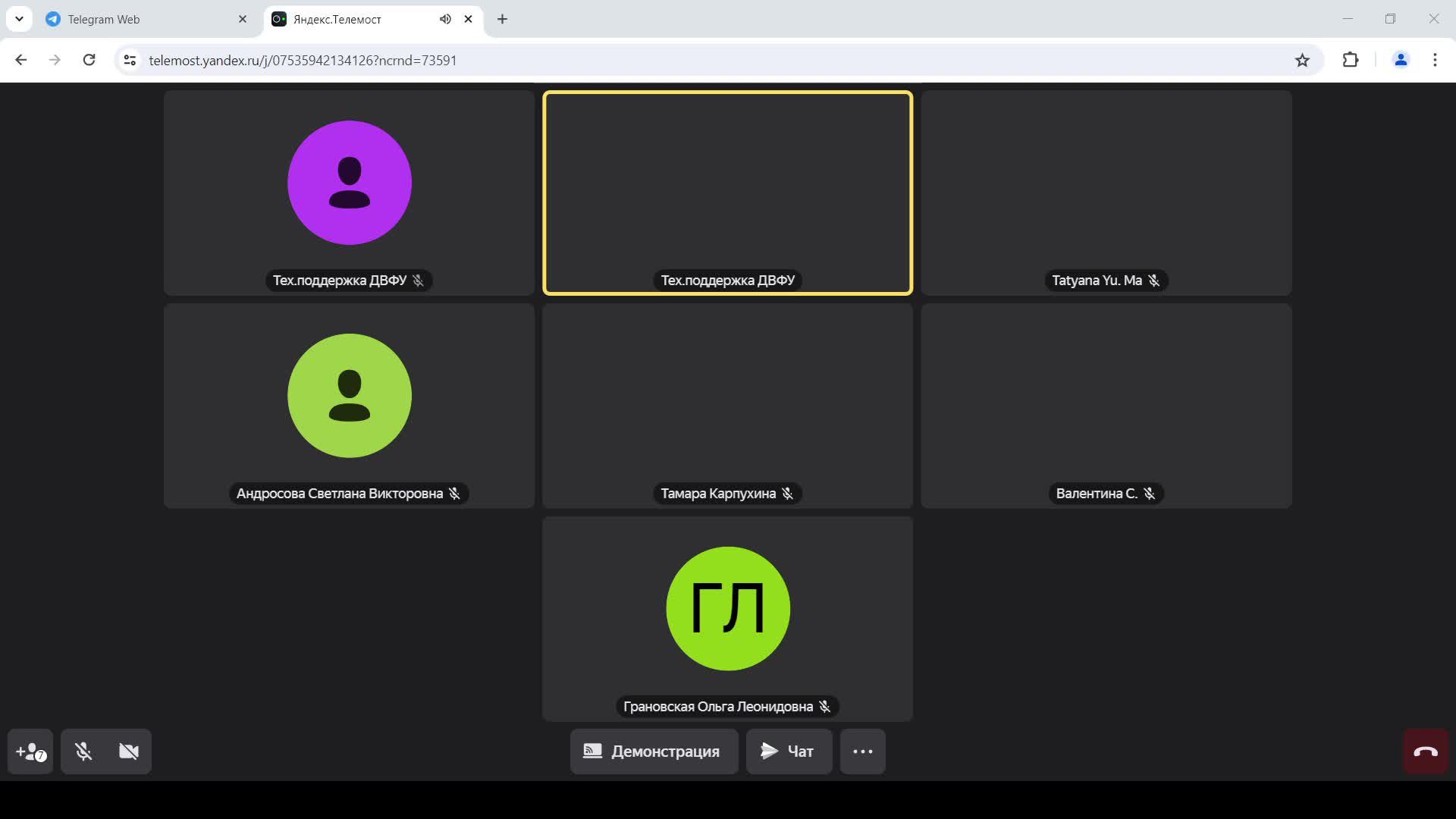This screenshot has height=819, width=1456.
Task: Expand the tab search dropdown arrow
Action: pos(19,19)
